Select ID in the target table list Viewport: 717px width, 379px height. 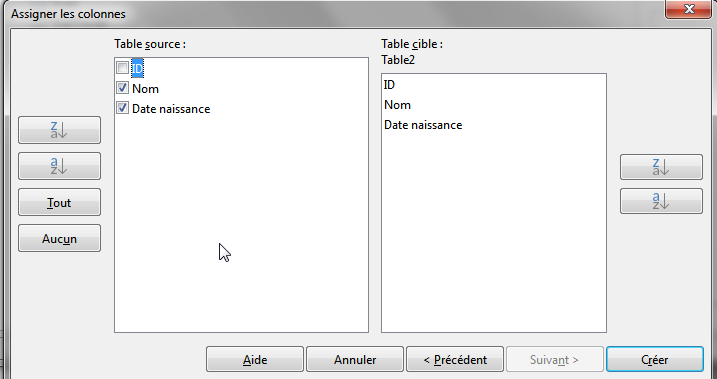pyautogui.click(x=390, y=85)
